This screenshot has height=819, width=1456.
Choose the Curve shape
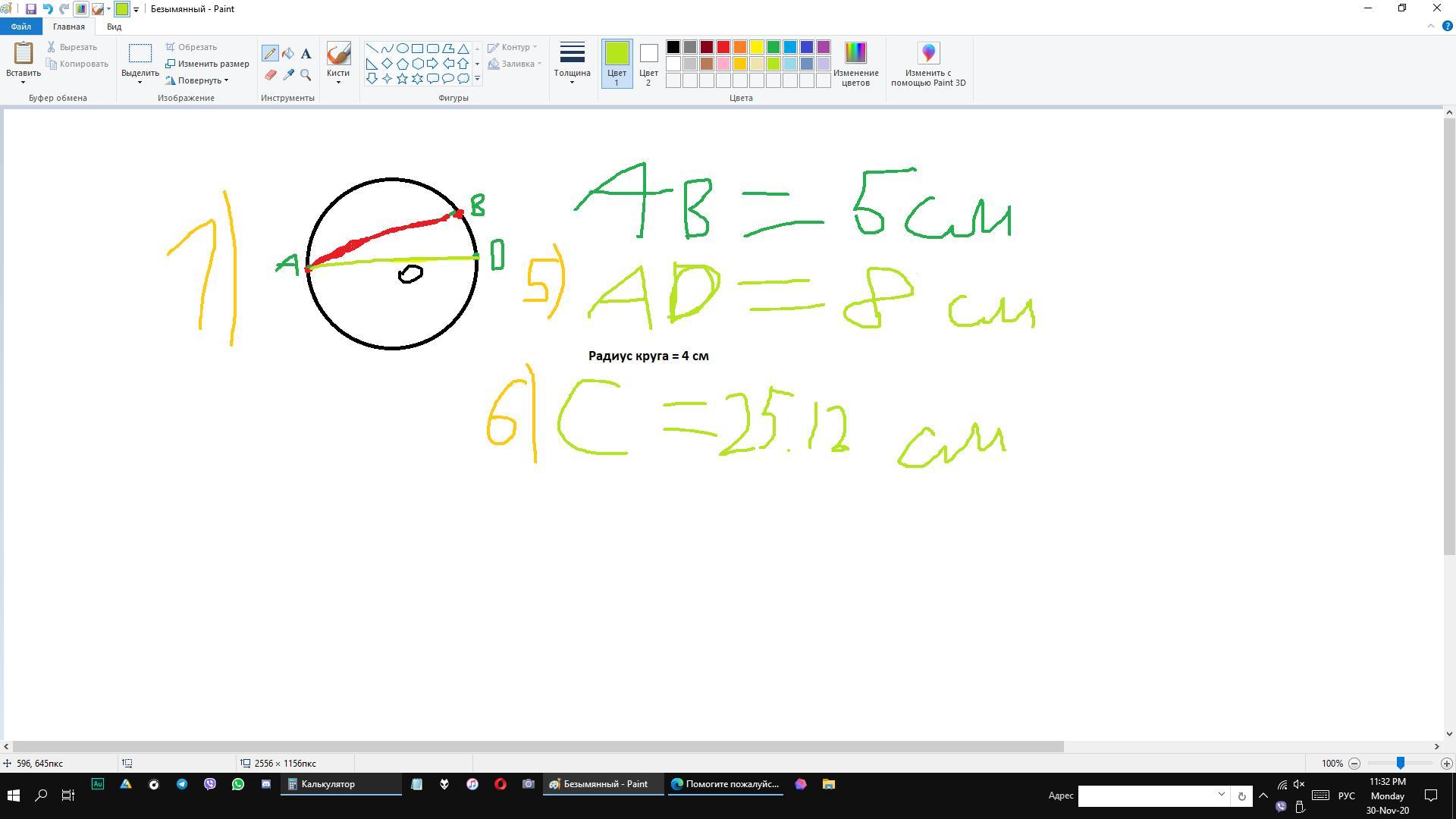pos(387,49)
